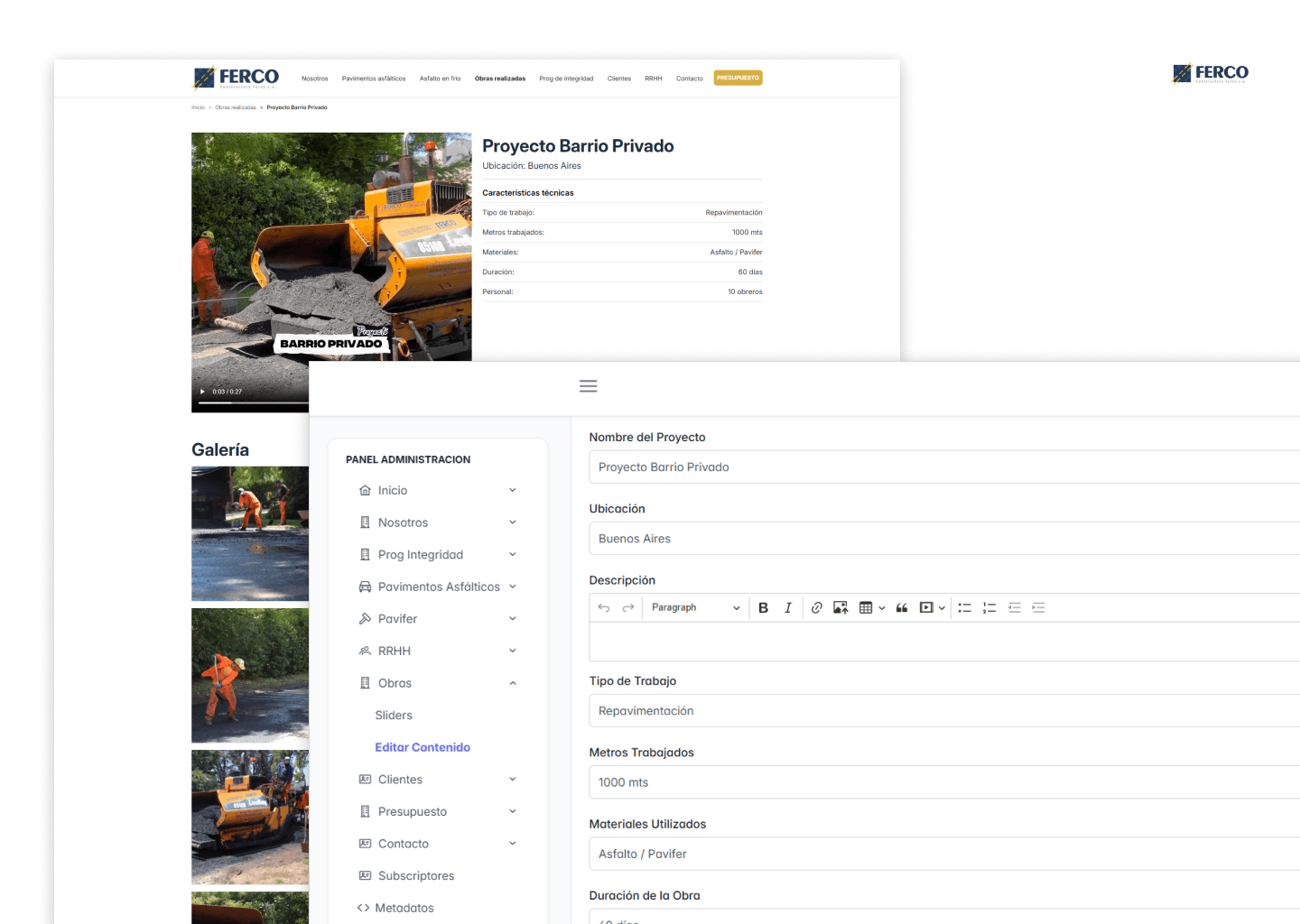Seek the video progress bar
The image size is (1300, 924).
point(253,402)
